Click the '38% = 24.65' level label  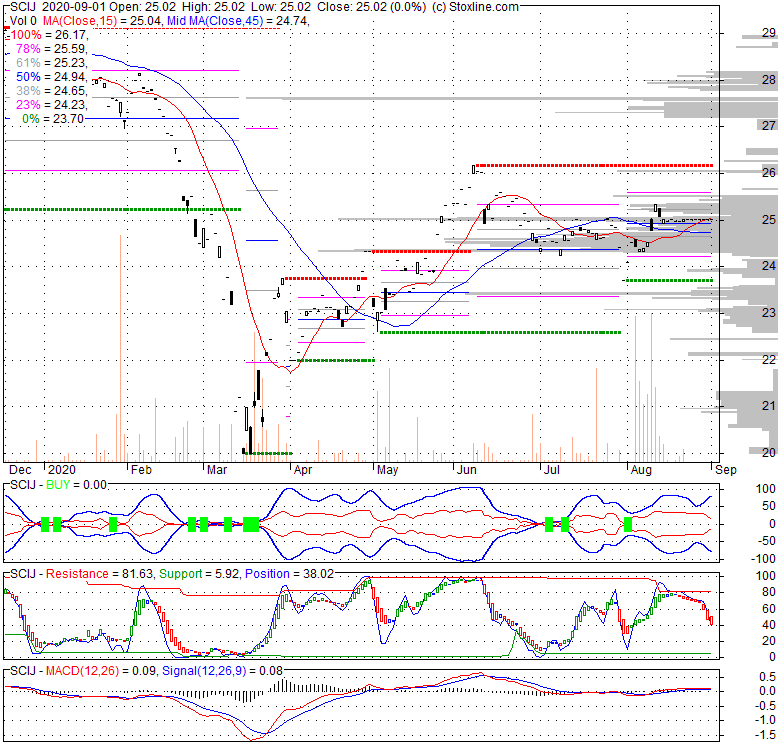(x=52, y=91)
